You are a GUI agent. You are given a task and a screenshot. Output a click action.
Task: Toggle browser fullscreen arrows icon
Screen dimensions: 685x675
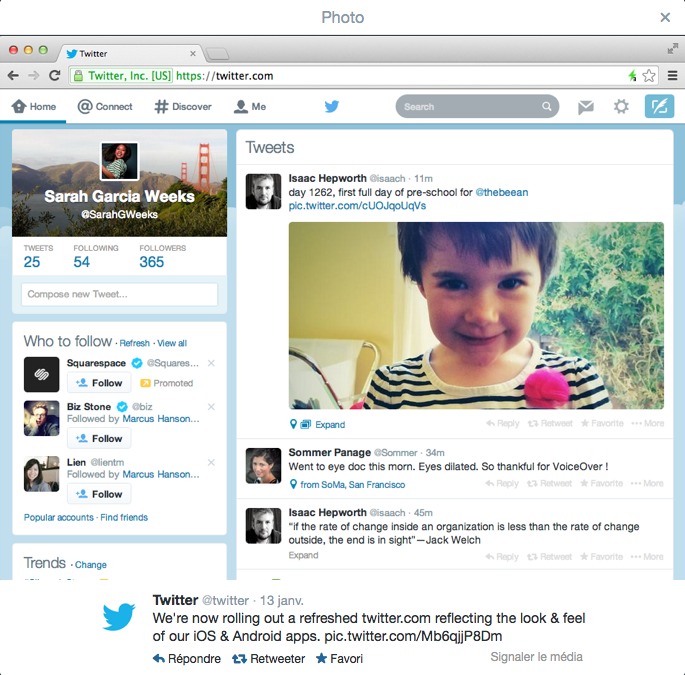coord(672,48)
